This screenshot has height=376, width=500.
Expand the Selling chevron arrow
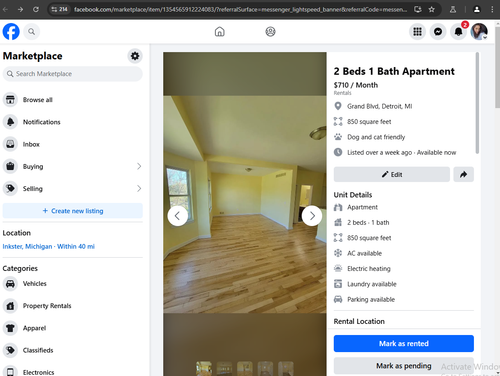pyautogui.click(x=139, y=189)
